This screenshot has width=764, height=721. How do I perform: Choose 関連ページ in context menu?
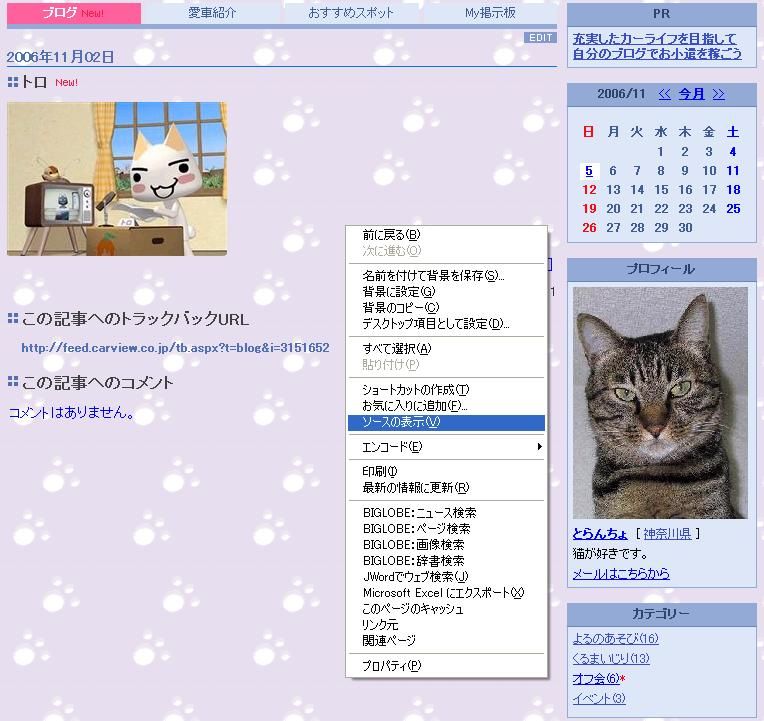[446, 641]
